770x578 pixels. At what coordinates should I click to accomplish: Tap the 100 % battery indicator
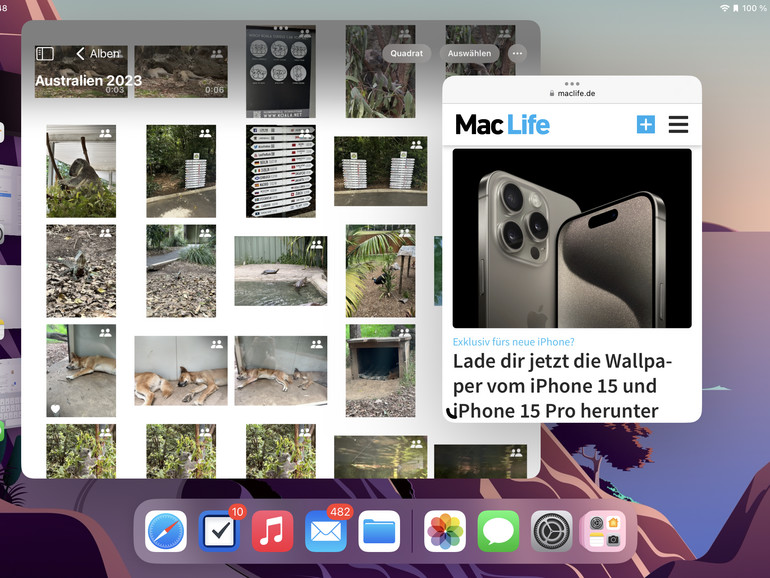[754, 8]
